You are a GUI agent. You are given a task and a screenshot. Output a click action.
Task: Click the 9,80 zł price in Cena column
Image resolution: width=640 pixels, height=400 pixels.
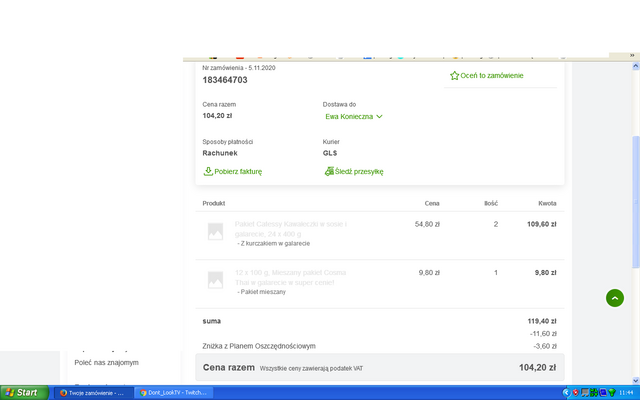click(429, 273)
